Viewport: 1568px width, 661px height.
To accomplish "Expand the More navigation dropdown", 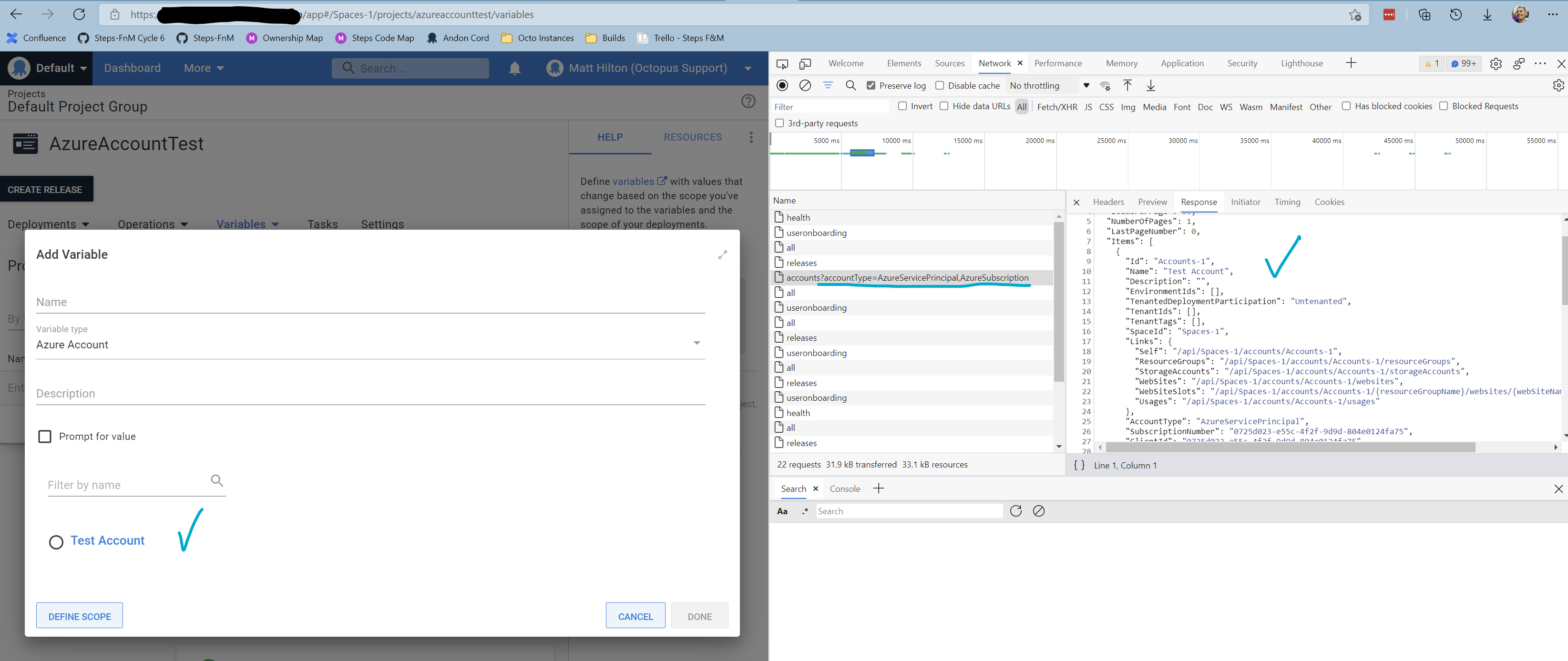I will click(203, 68).
